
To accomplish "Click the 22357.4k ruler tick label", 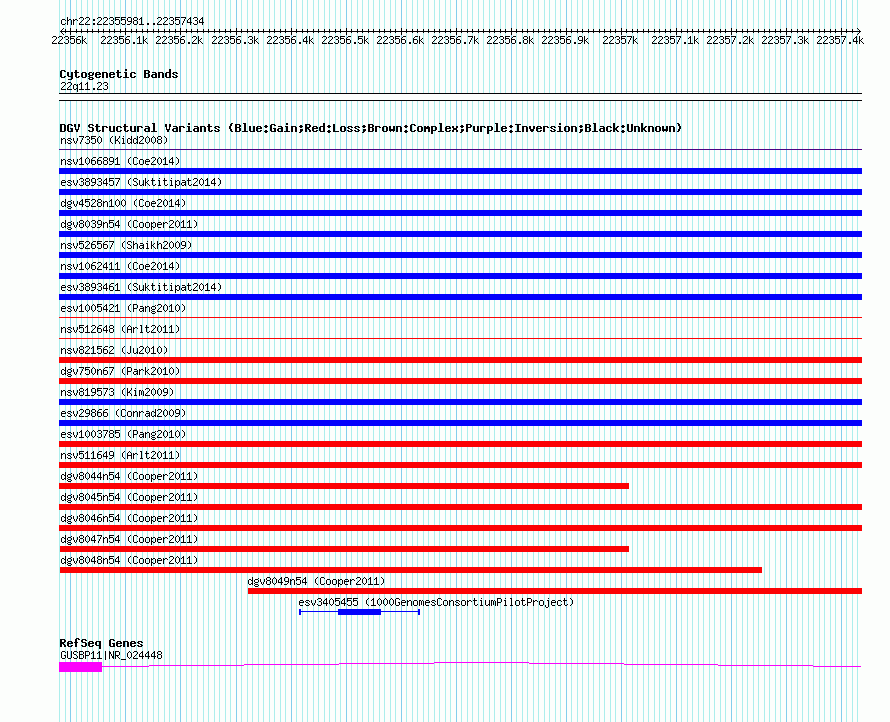I will (x=840, y=40).
